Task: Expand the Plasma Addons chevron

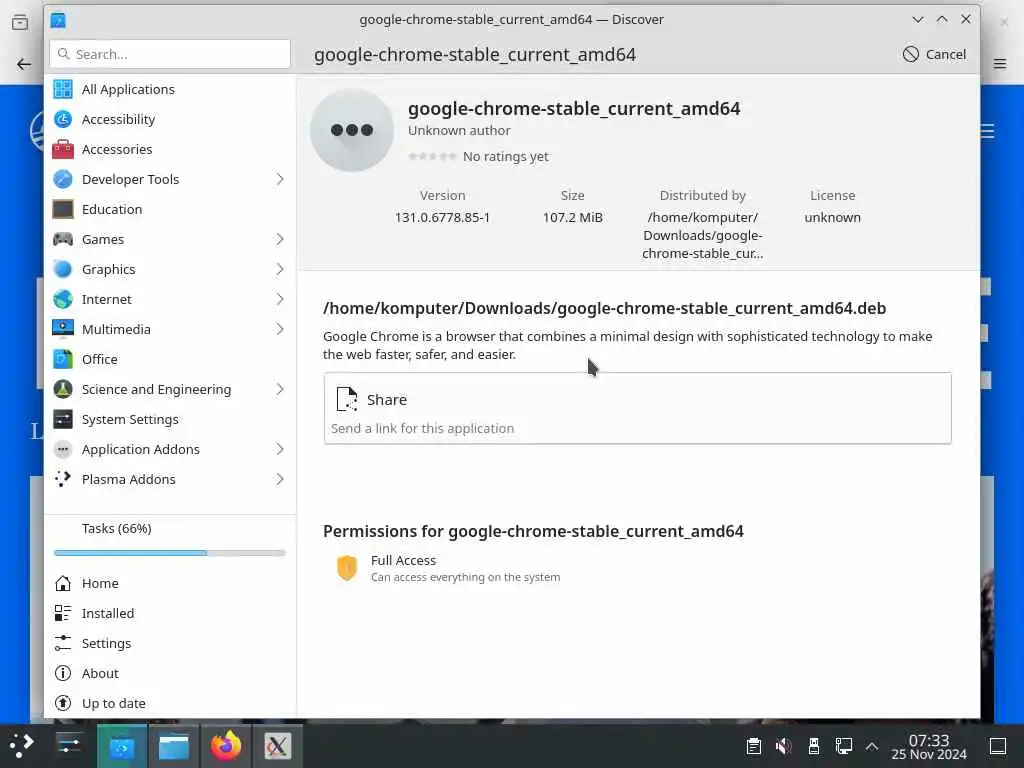Action: pyautogui.click(x=280, y=479)
